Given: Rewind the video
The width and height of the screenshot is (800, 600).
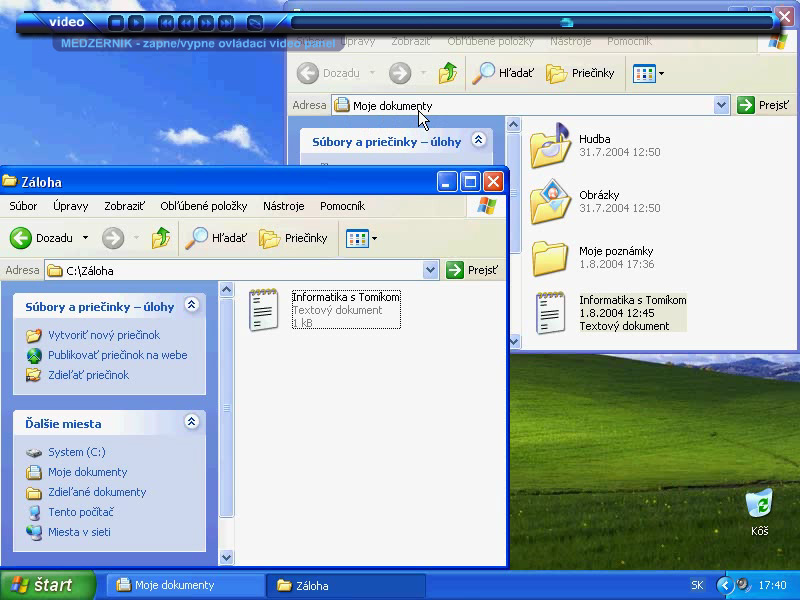Looking at the screenshot, I should click(x=186, y=22).
